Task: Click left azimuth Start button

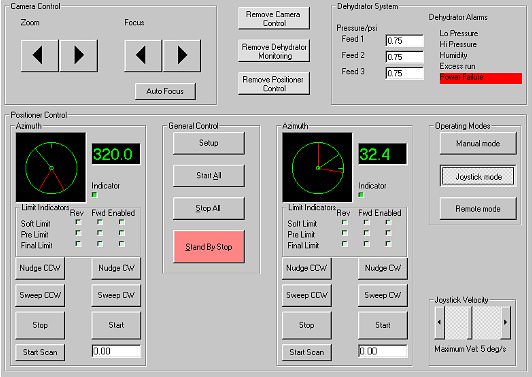Action: pyautogui.click(x=116, y=325)
